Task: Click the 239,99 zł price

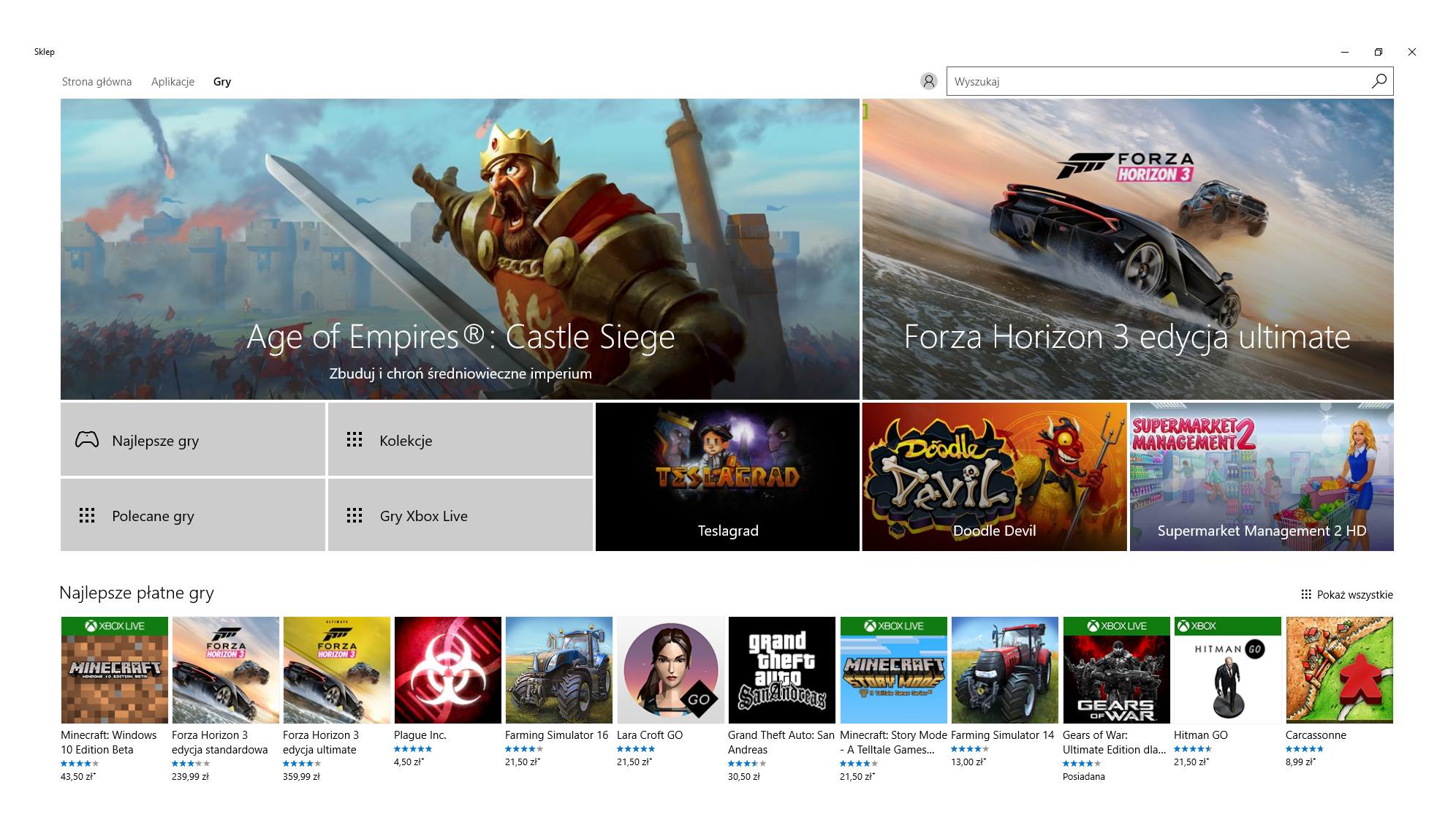Action: click(190, 777)
